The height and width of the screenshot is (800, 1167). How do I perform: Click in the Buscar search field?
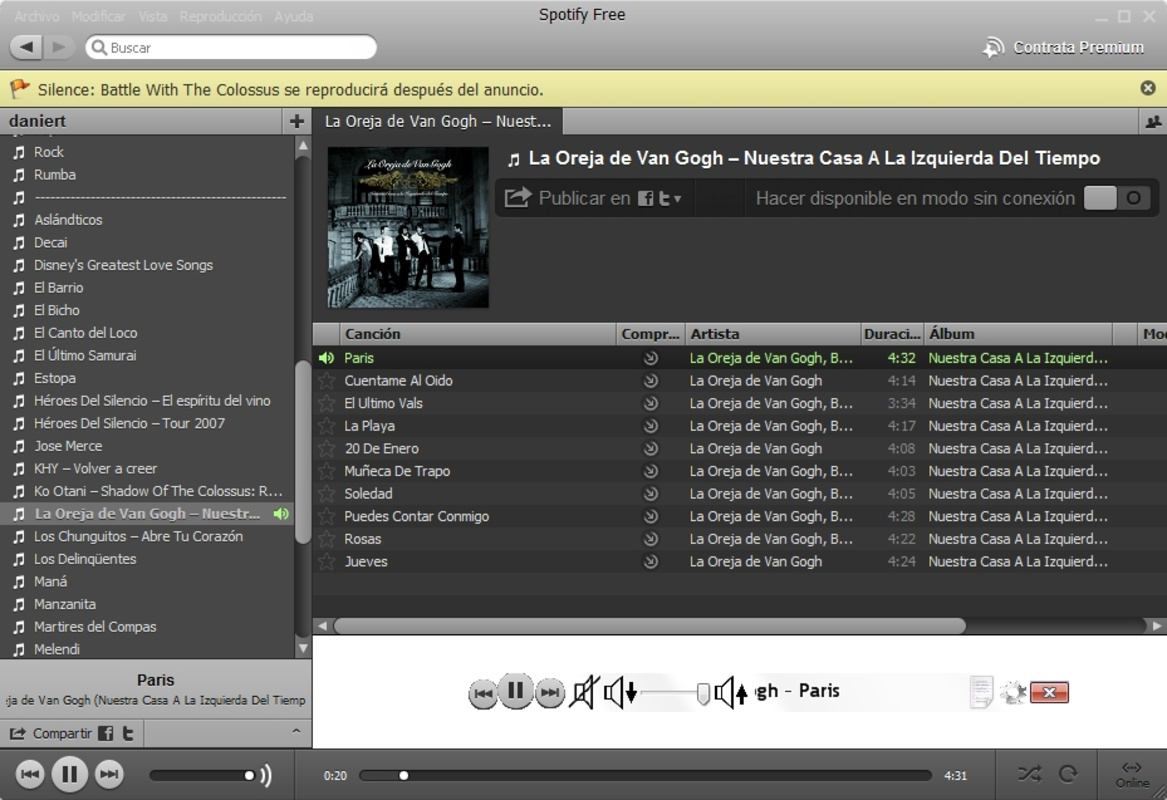coord(231,47)
